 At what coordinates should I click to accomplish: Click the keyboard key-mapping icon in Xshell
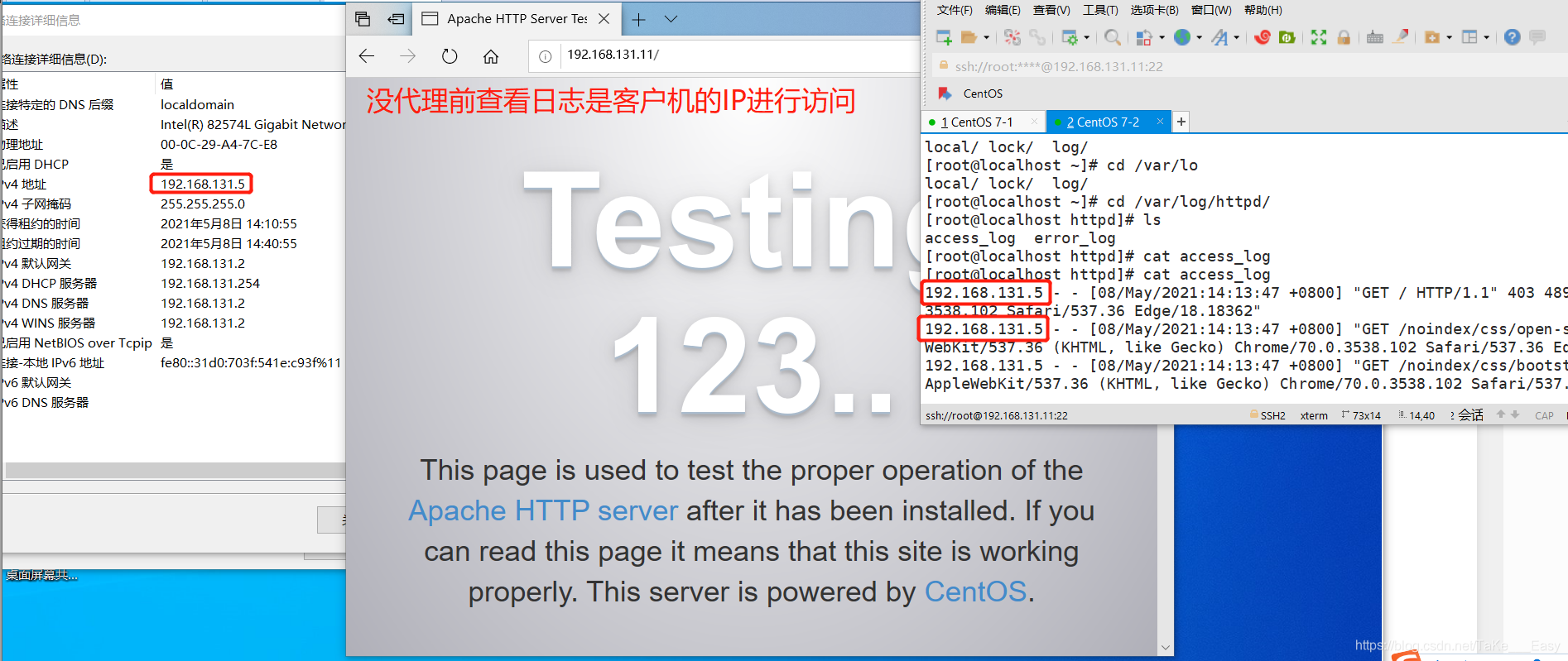tap(1375, 37)
